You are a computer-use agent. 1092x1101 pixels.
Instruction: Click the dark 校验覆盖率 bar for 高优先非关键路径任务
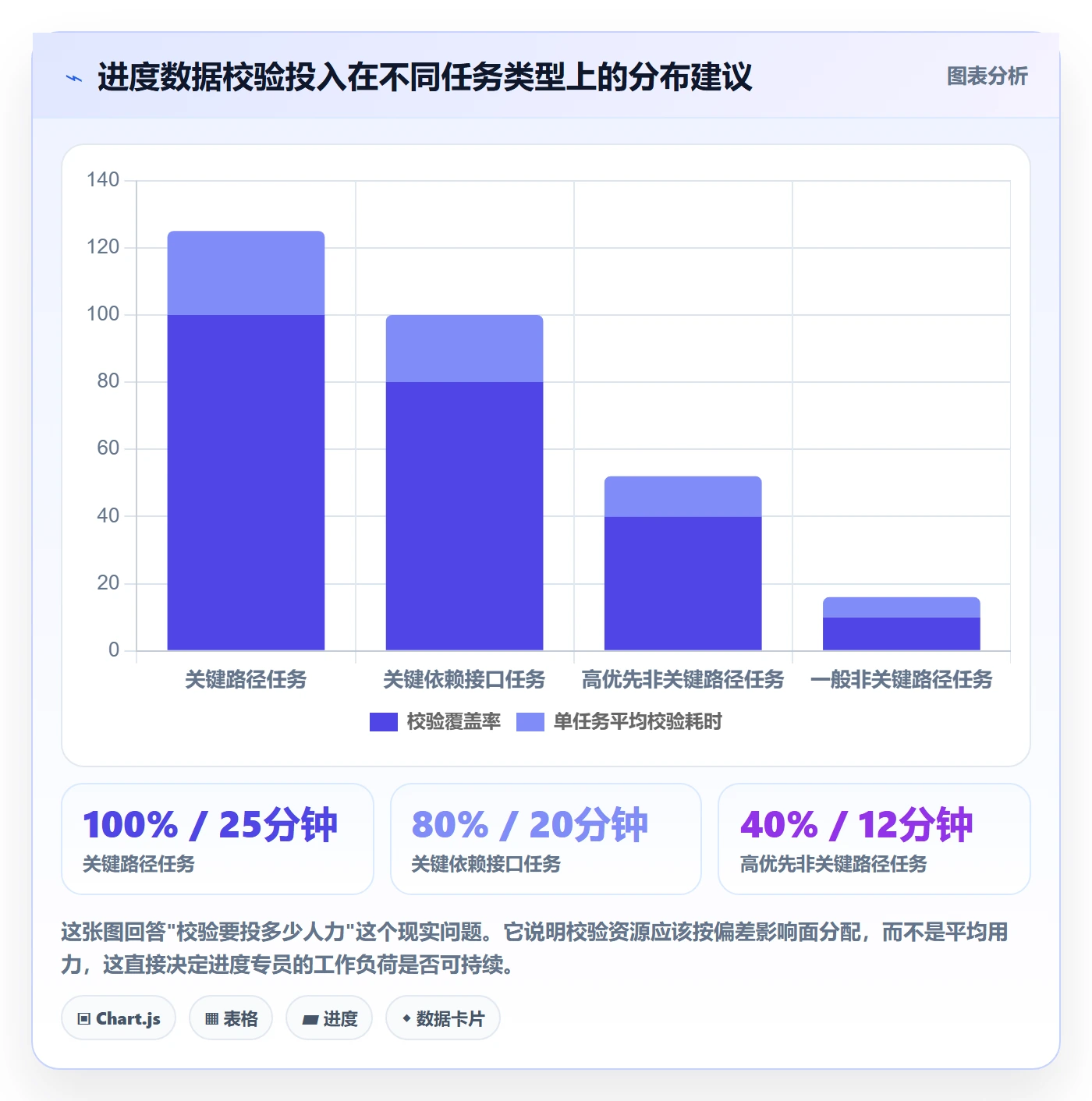[683, 583]
